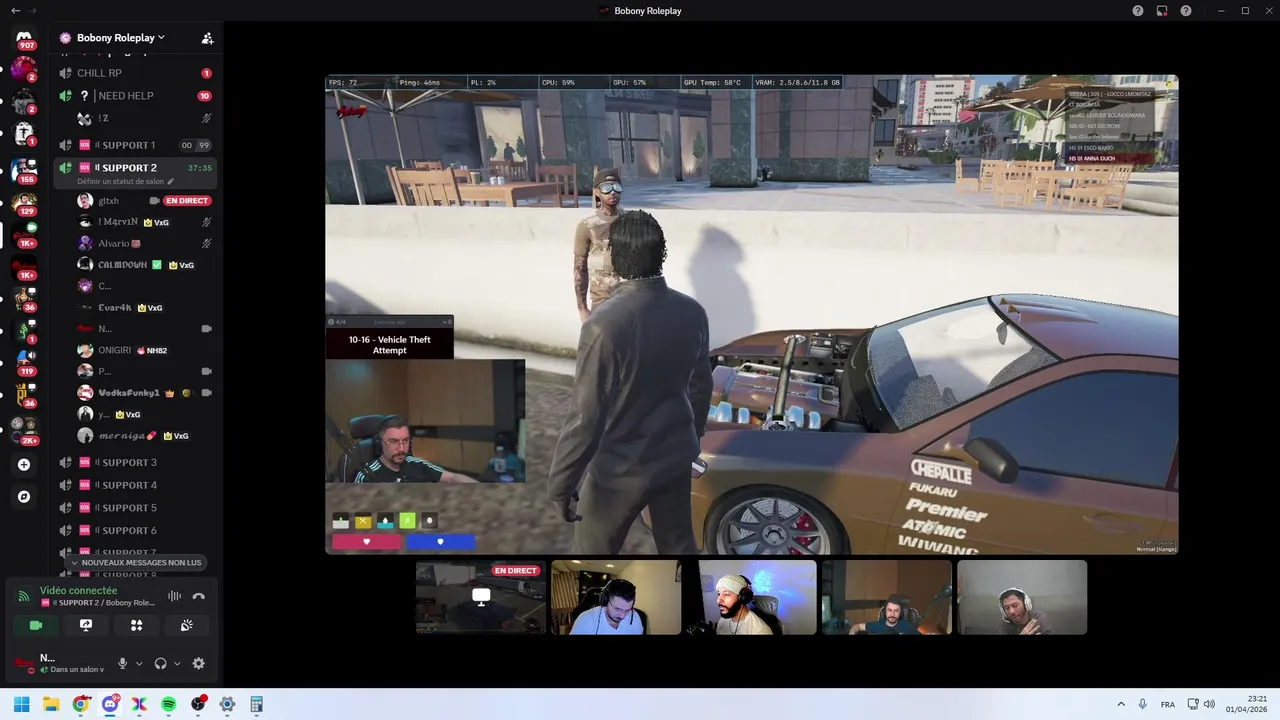Open the server with 129 badge
This screenshot has width=1280, height=720.
click(24, 203)
